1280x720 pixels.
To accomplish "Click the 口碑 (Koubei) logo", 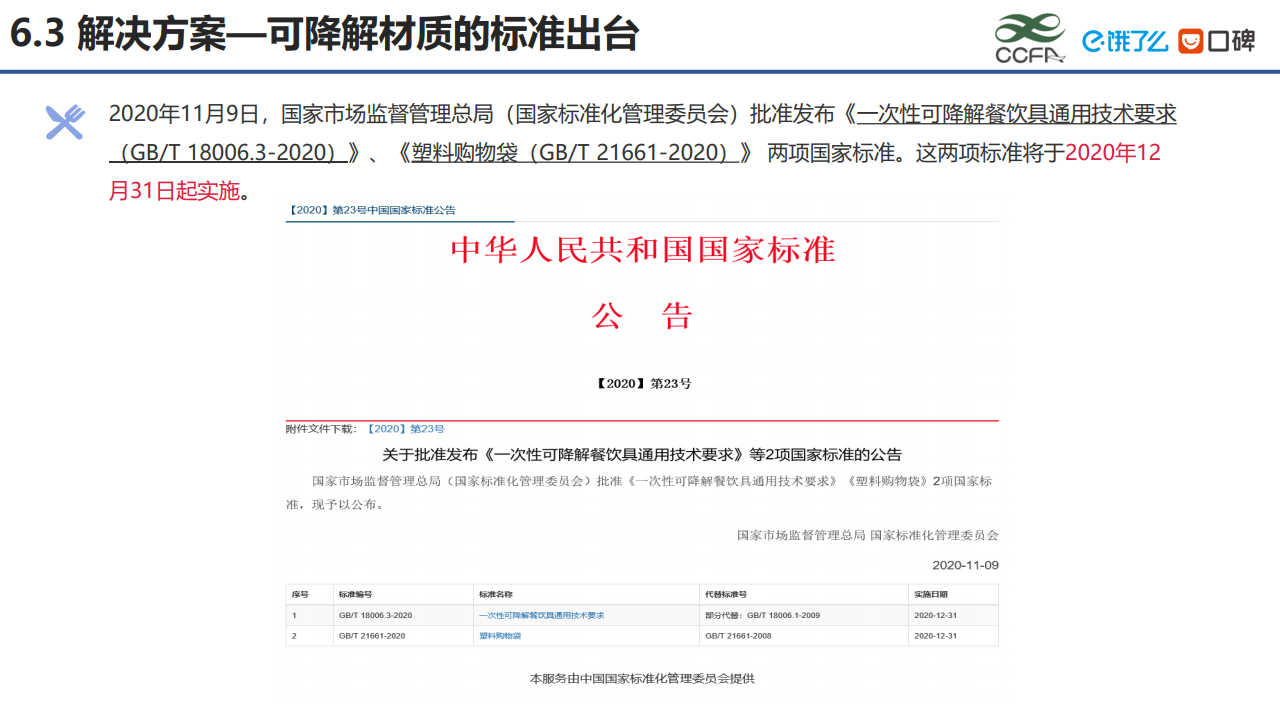I will point(1217,41).
